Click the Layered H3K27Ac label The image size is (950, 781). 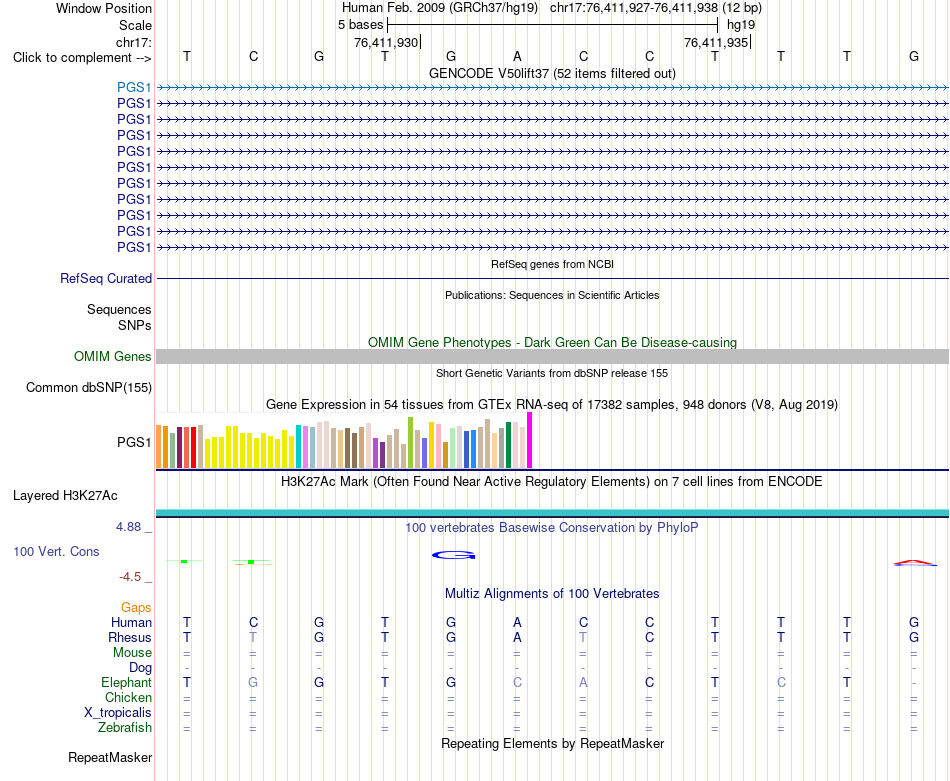(x=65, y=496)
